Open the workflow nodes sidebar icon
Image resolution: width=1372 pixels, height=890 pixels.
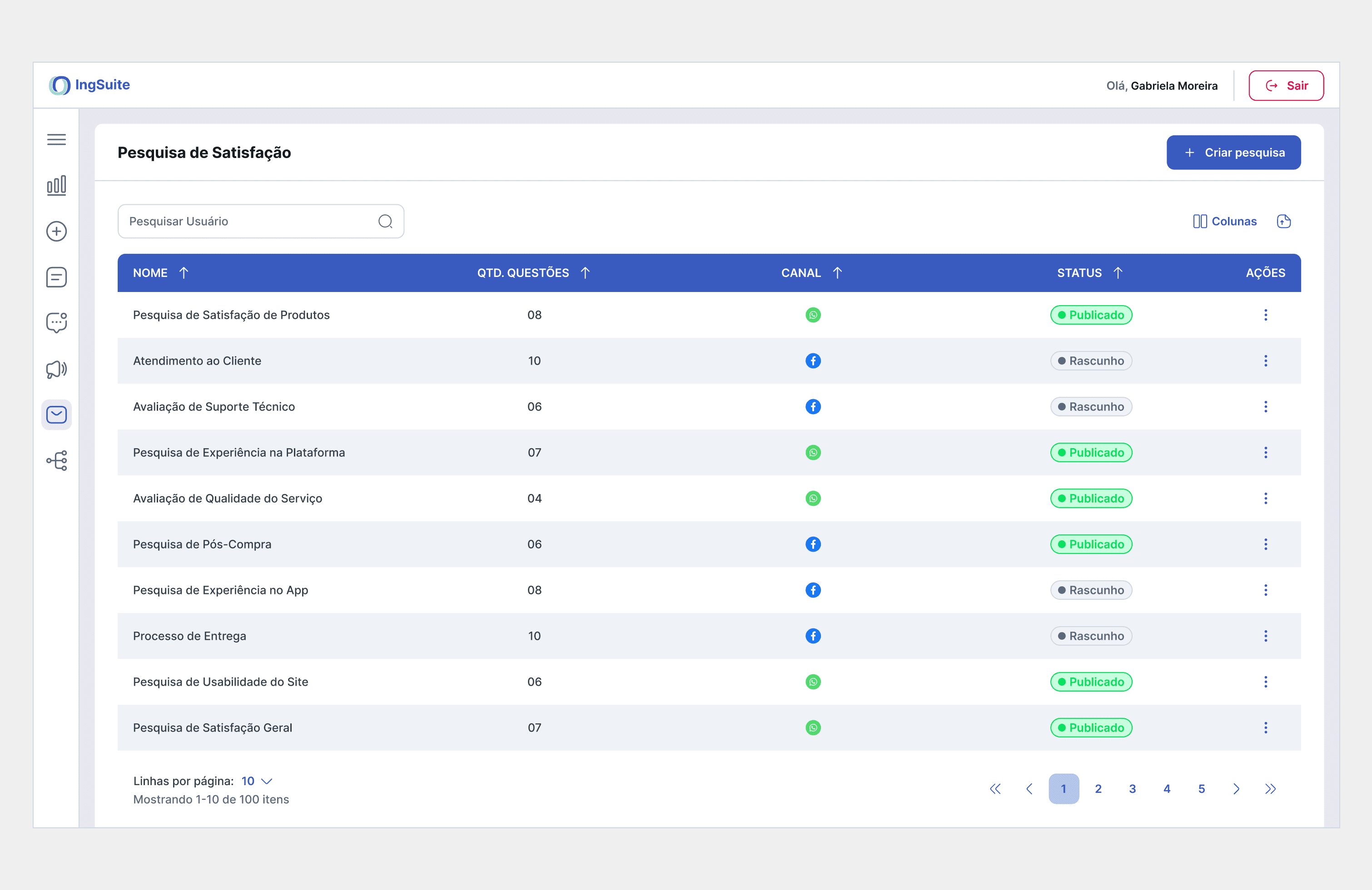coord(56,460)
